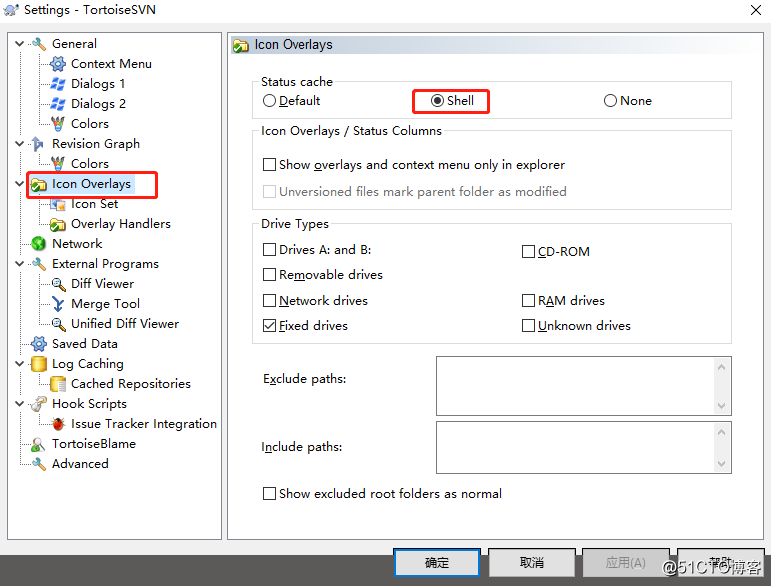Toggle the Drives A: and B: checkbox
Screen dimensions: 771x586
(269, 250)
